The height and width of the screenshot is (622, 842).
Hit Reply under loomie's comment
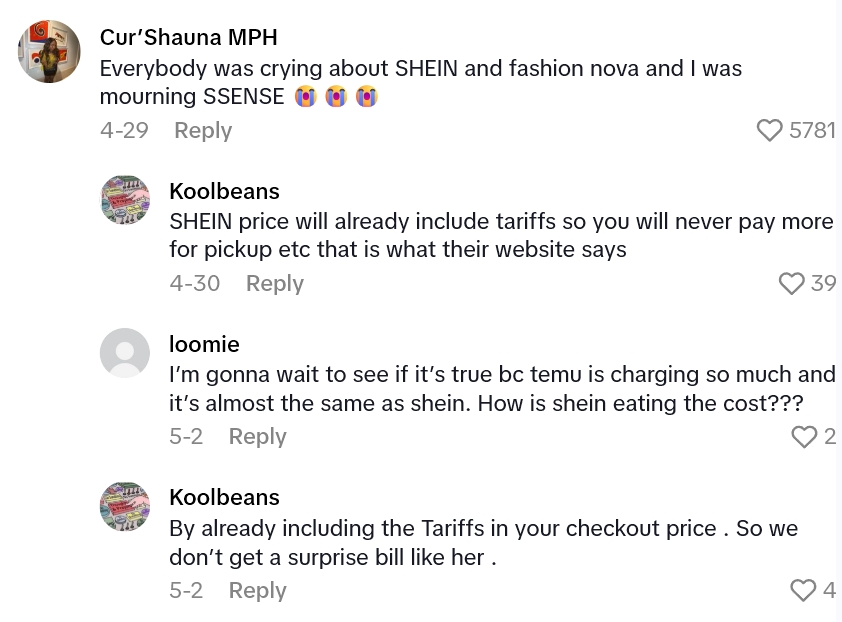coord(257,436)
